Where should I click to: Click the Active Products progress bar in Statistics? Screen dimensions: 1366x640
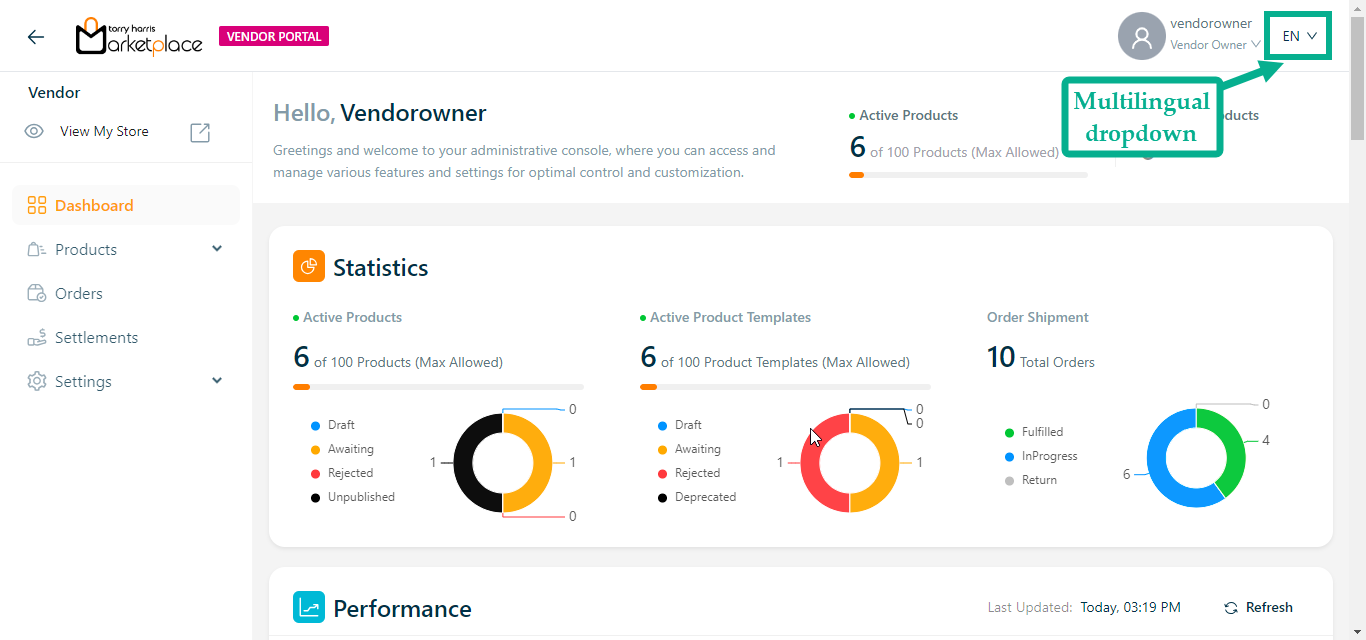tap(438, 387)
